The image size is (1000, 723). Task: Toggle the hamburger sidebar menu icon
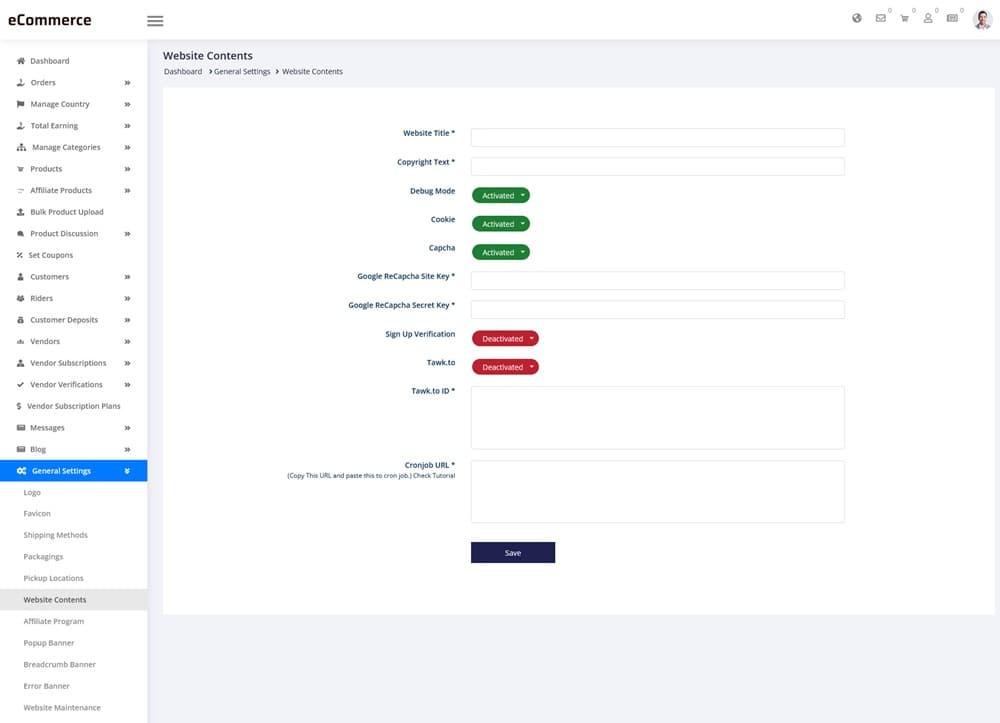click(x=155, y=21)
